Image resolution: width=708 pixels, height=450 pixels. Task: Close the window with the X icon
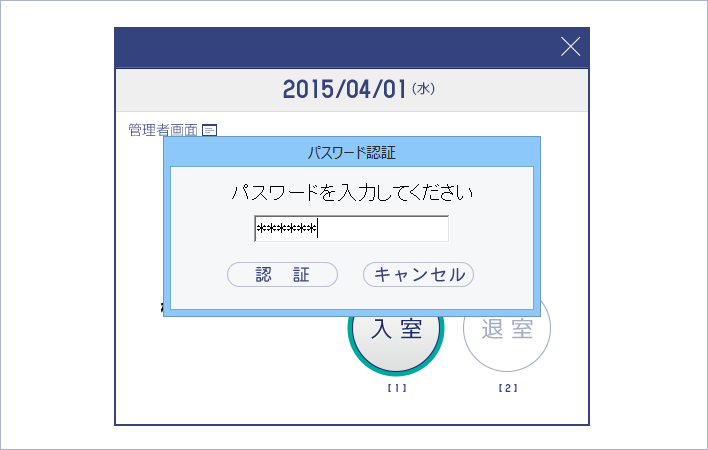tap(570, 46)
